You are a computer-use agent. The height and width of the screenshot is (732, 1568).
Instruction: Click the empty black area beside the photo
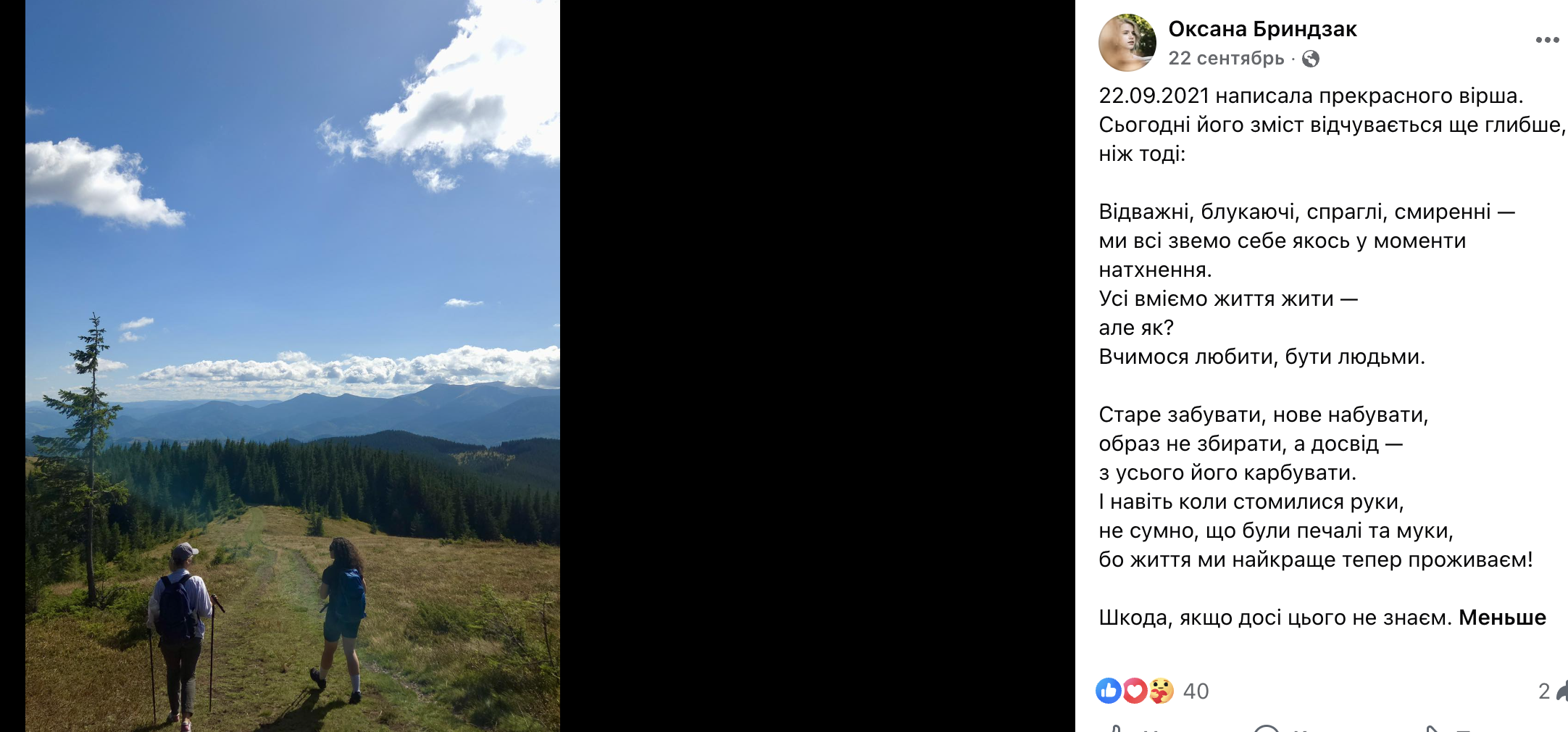point(817,366)
